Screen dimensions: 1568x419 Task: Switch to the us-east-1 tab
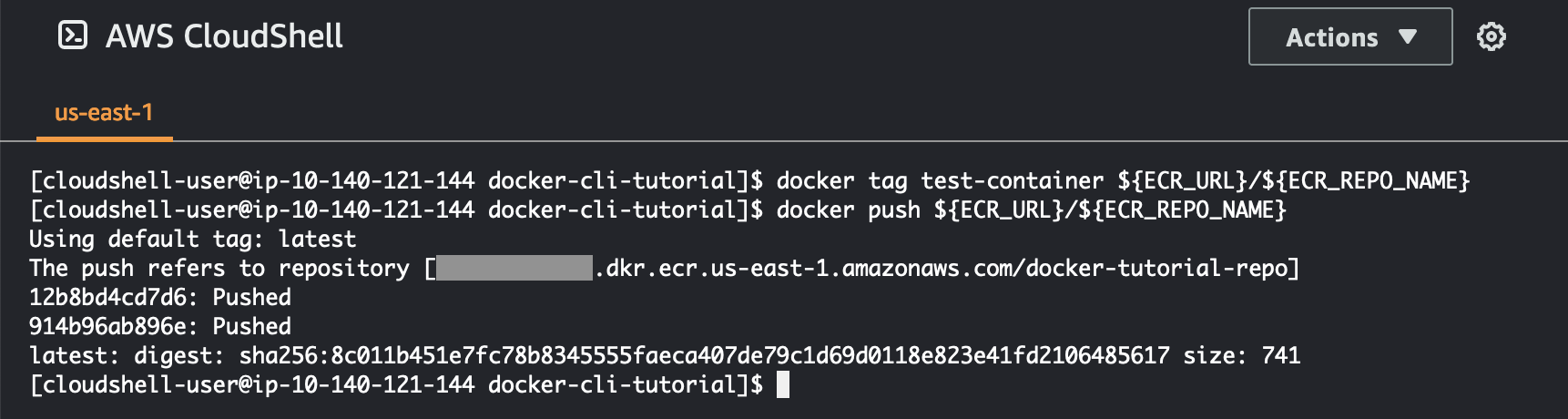coord(104,113)
